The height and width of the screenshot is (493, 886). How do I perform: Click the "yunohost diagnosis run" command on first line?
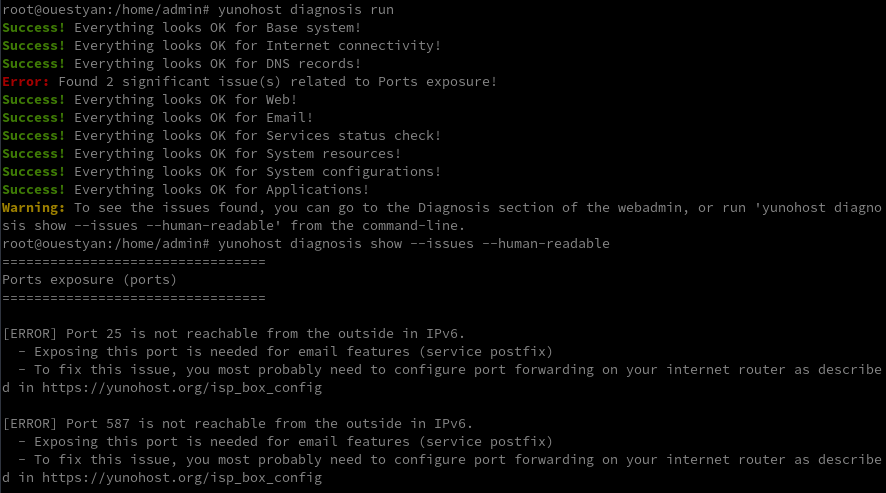tap(305, 10)
